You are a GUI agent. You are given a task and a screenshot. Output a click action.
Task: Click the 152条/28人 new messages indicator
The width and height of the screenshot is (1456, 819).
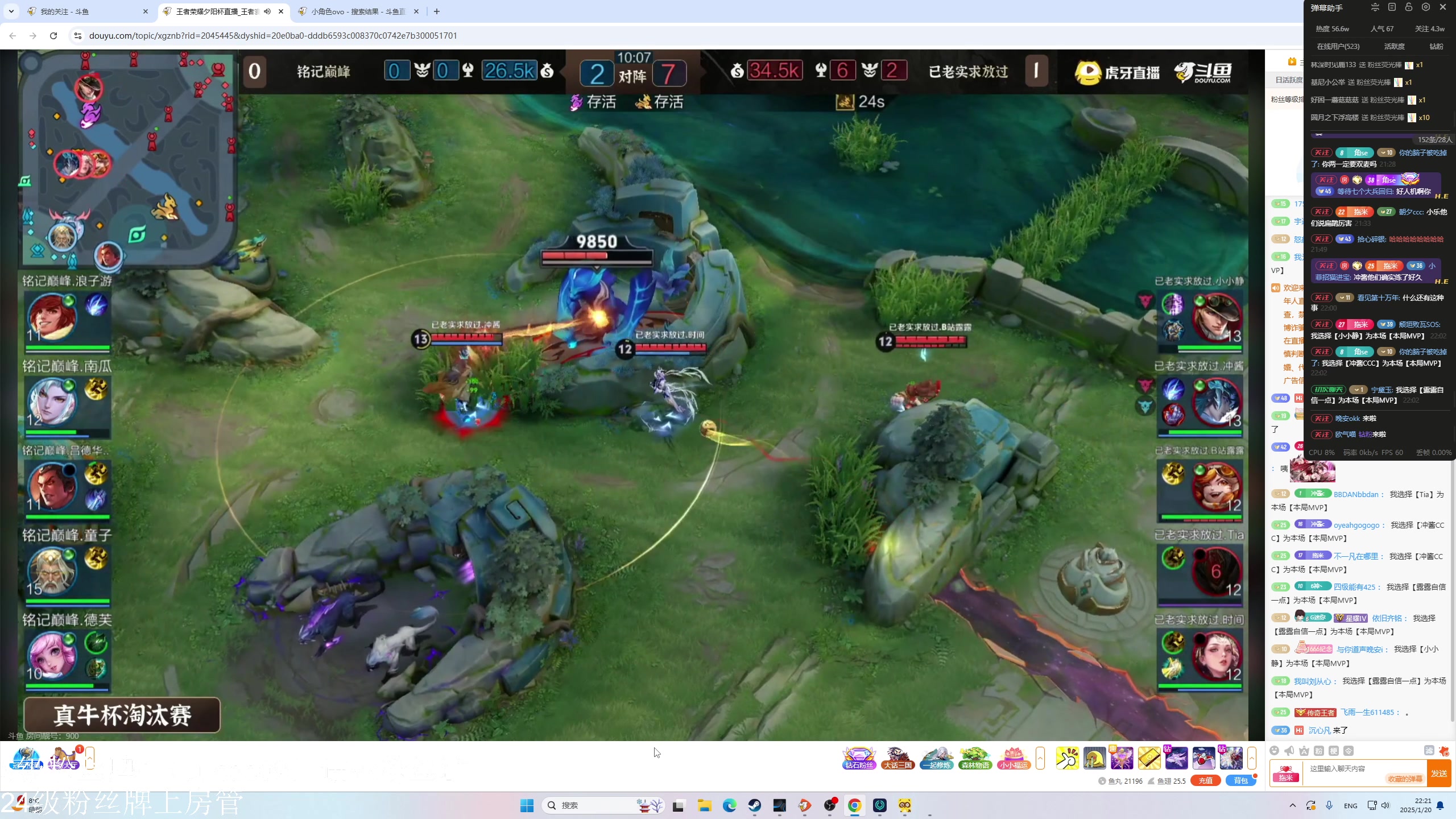coord(1434,139)
